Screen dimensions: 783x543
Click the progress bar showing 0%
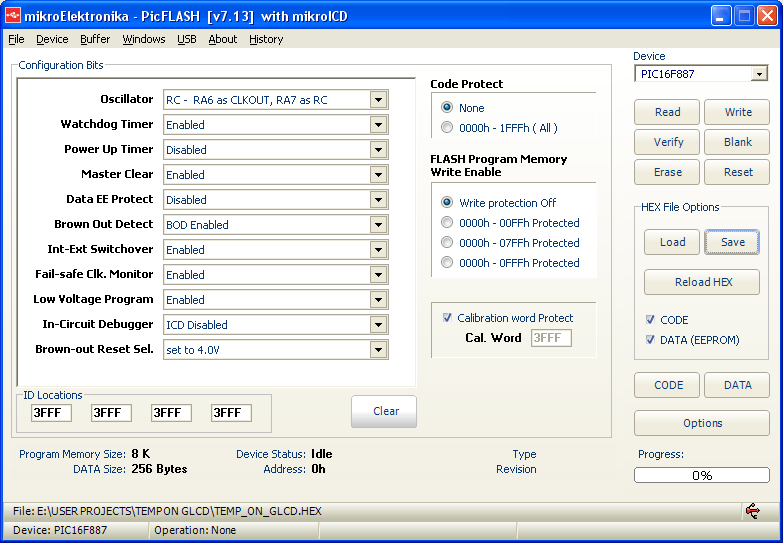701,475
